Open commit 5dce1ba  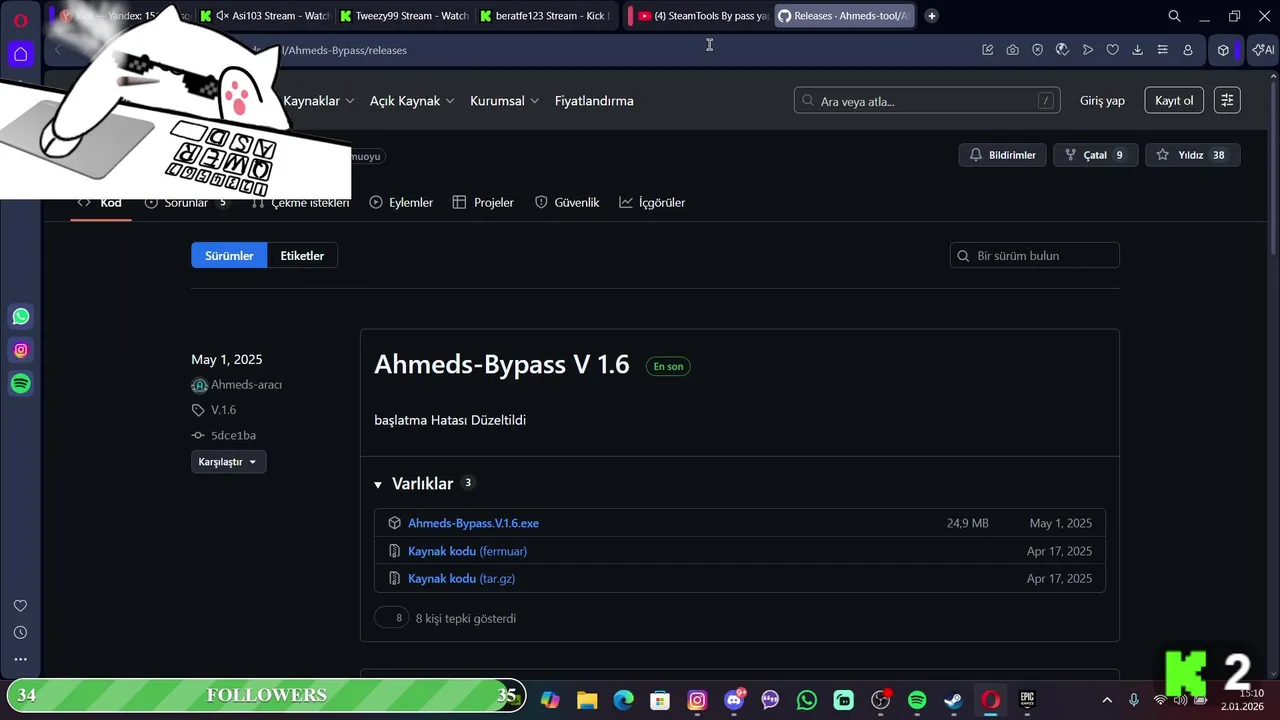[233, 436]
